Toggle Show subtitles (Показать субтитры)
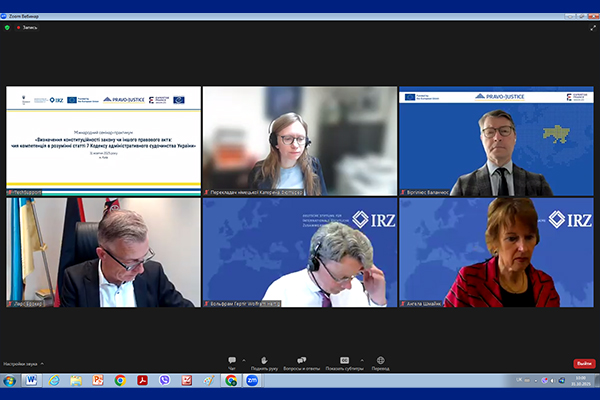 344,360
